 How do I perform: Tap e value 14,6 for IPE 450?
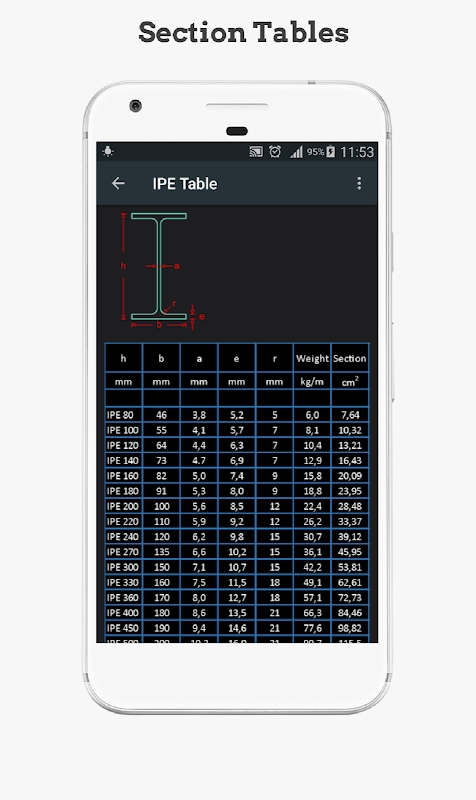pos(237,628)
